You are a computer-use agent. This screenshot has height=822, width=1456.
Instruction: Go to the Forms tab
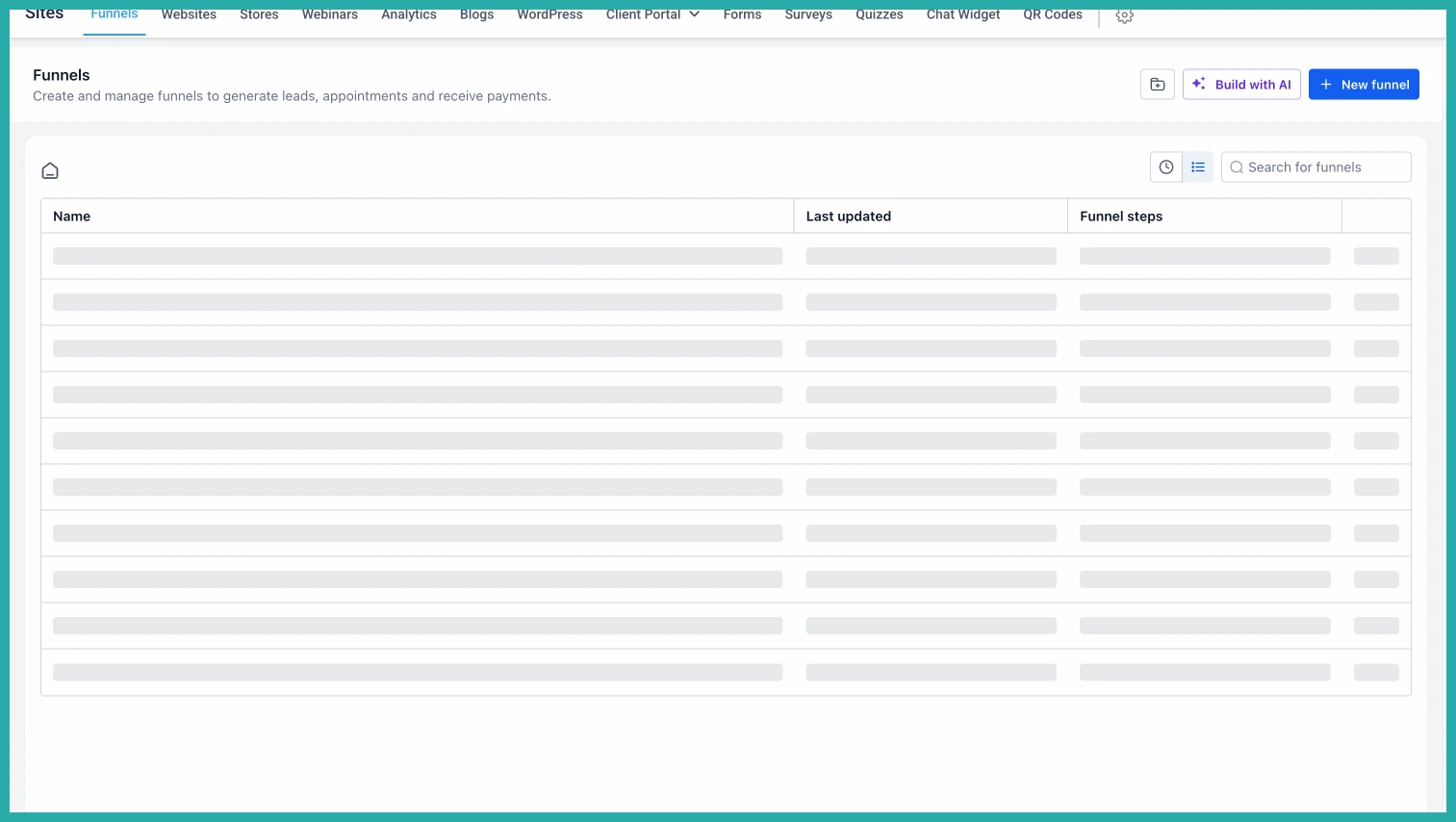pos(743,14)
